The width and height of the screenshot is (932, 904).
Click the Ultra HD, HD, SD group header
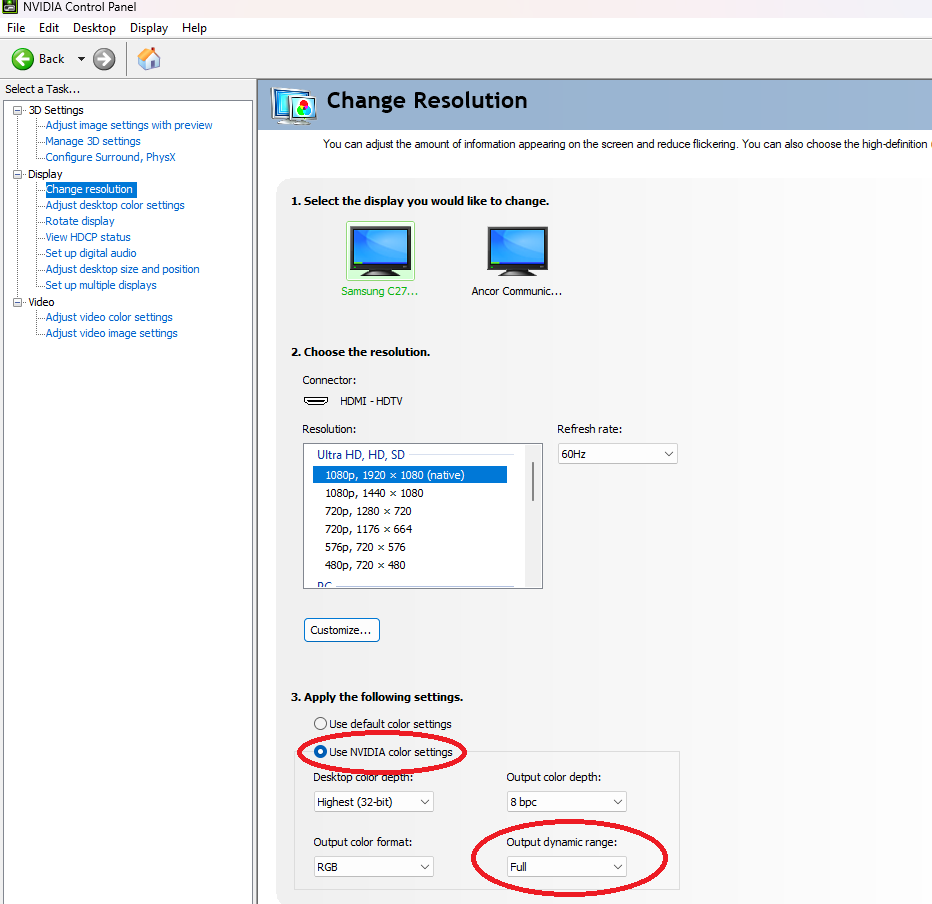(361, 455)
